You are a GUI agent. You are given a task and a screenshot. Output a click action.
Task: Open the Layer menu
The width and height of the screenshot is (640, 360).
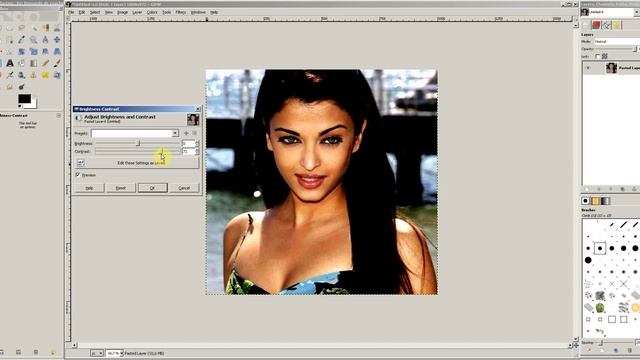tap(138, 12)
